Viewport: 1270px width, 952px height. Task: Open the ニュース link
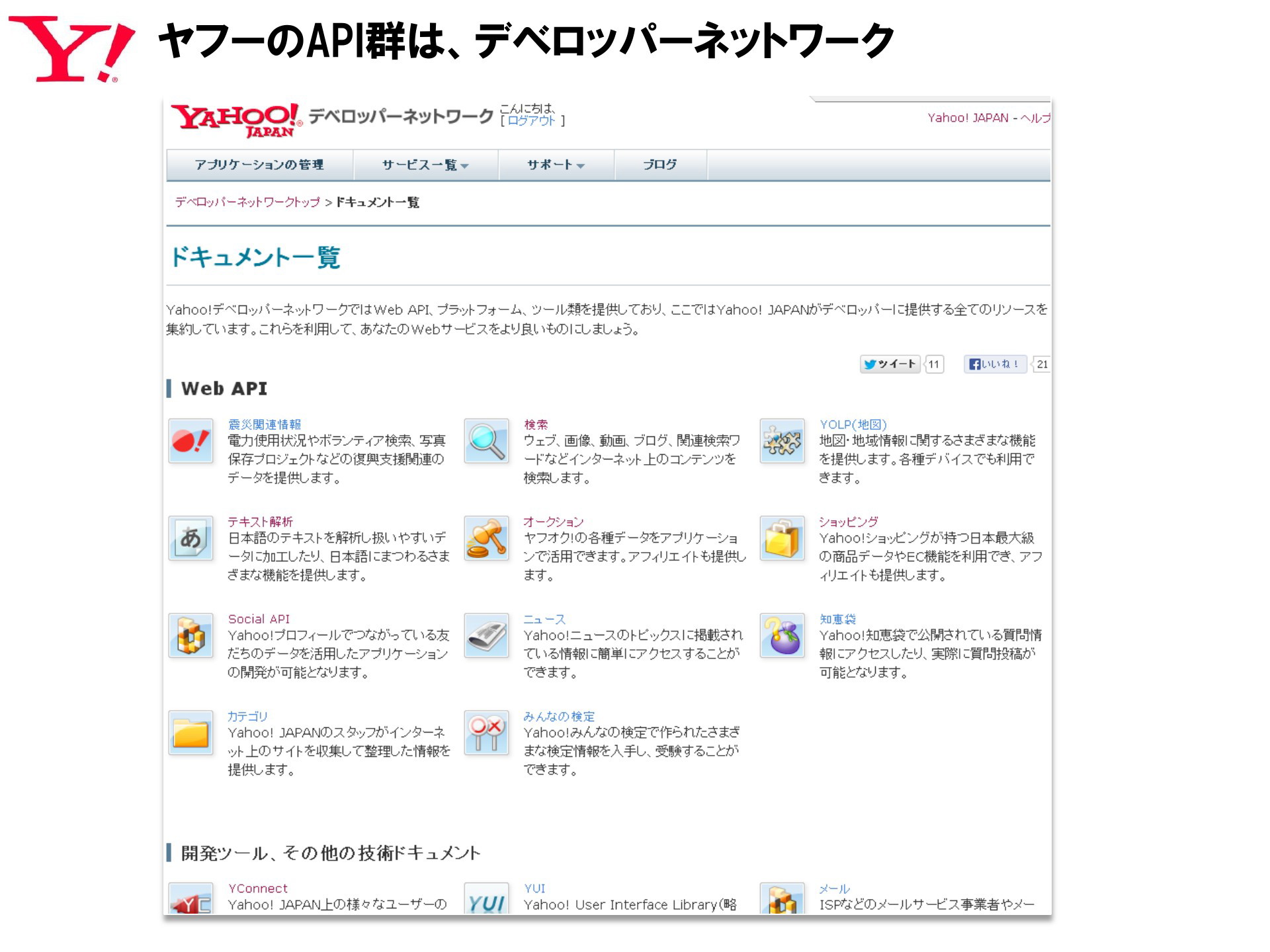click(x=544, y=619)
